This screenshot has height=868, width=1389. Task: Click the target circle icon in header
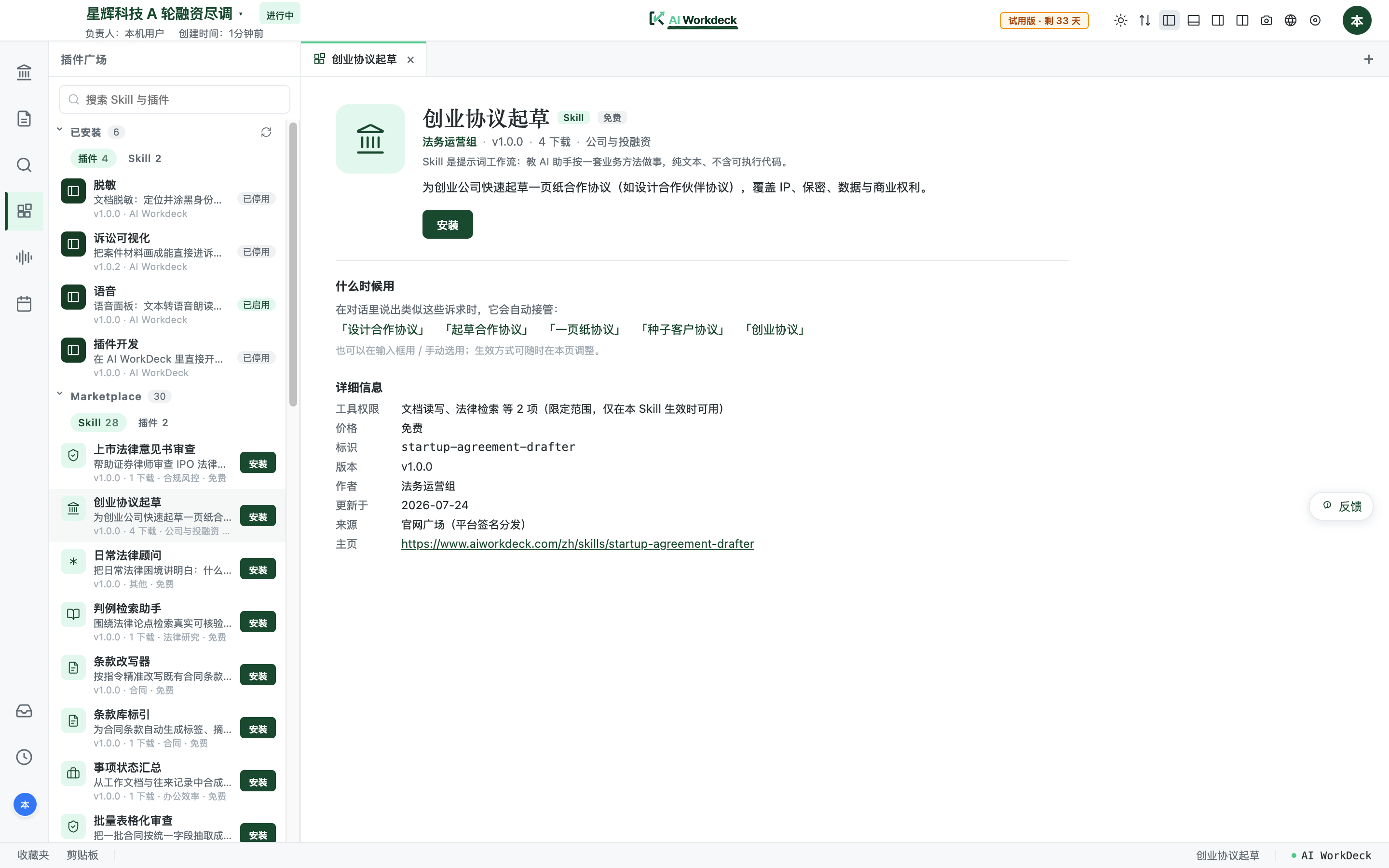point(1315,21)
